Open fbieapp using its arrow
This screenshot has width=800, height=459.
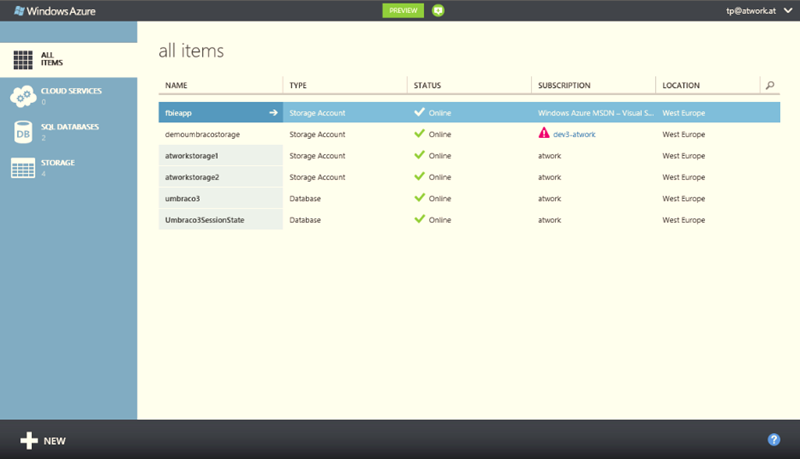click(x=273, y=113)
